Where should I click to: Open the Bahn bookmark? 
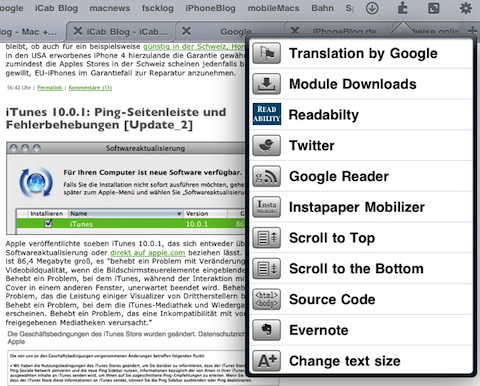(x=322, y=8)
